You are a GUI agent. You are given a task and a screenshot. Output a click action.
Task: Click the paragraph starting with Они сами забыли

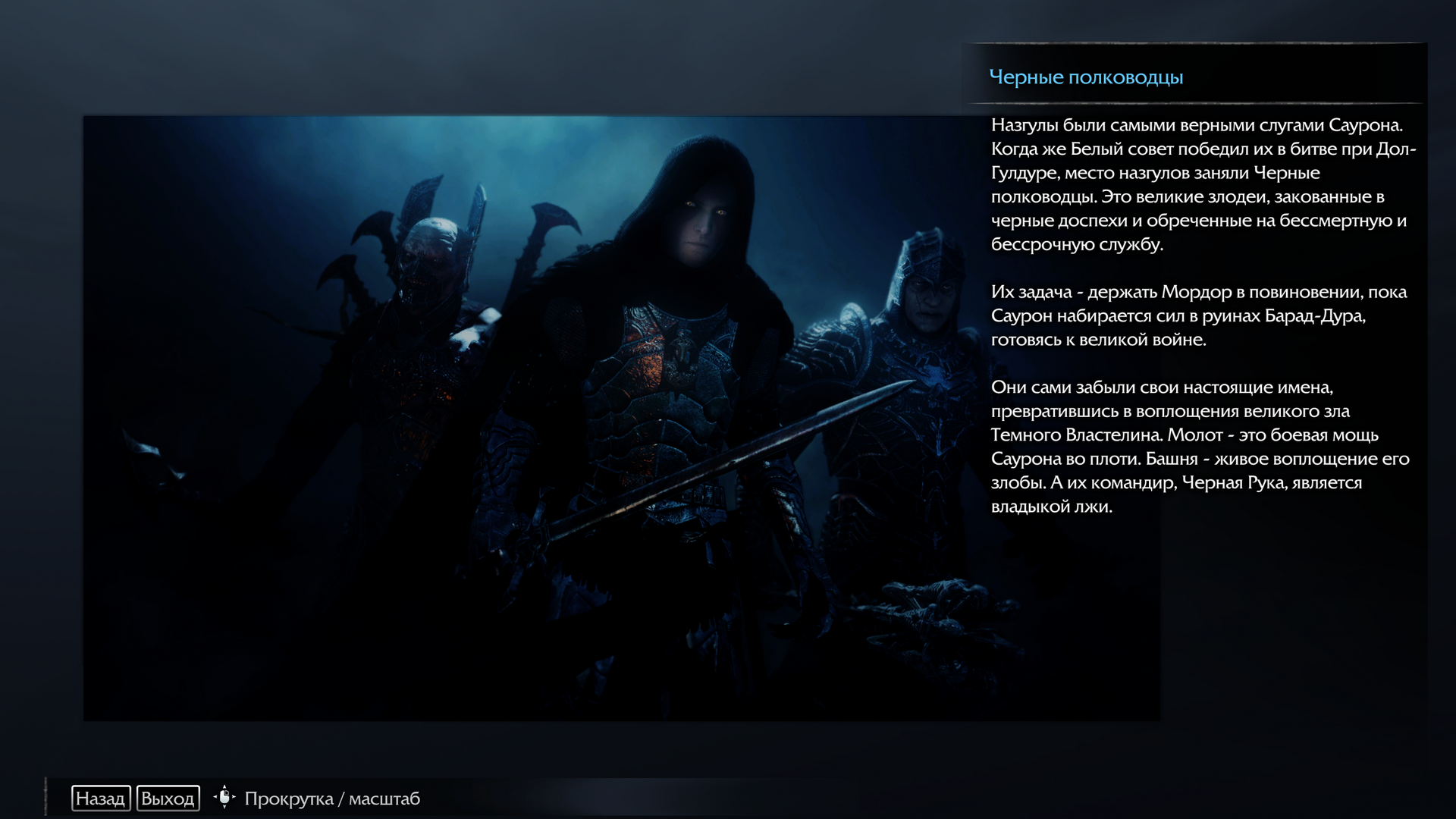coord(1200,447)
